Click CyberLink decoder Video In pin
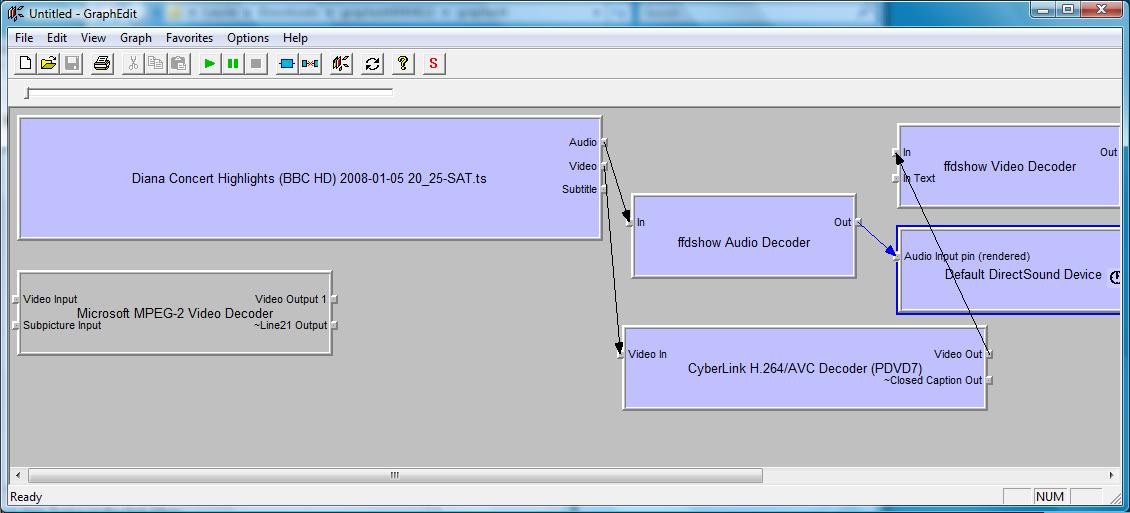Image resolution: width=1130 pixels, height=513 pixels. click(x=620, y=354)
